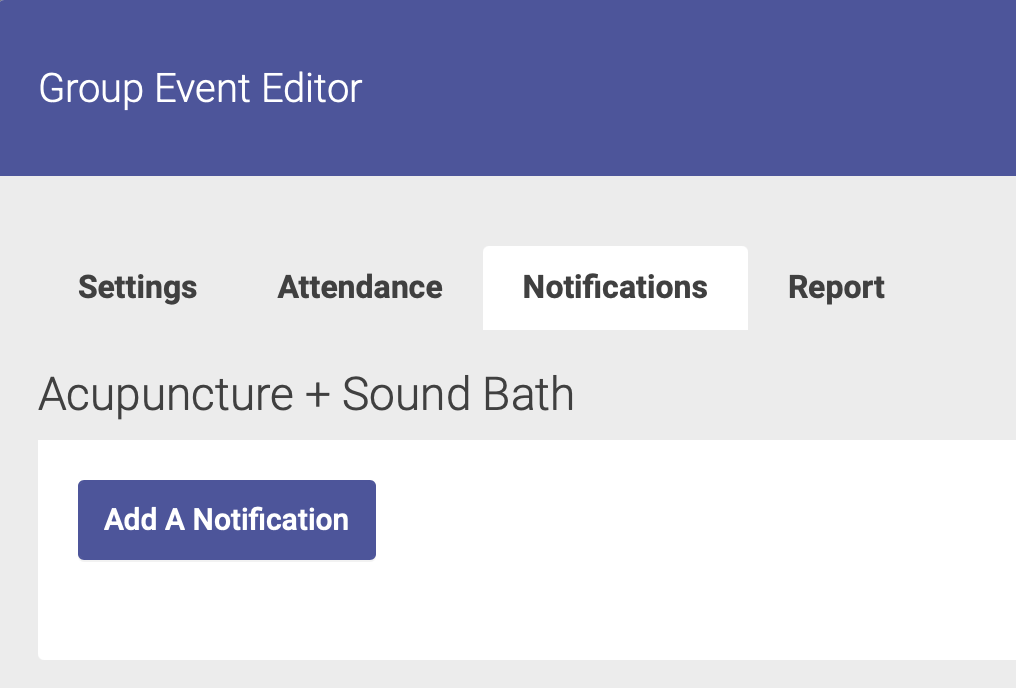Click the words Sound Bath in heading
Image resolution: width=1016 pixels, height=688 pixels.
click(x=458, y=395)
